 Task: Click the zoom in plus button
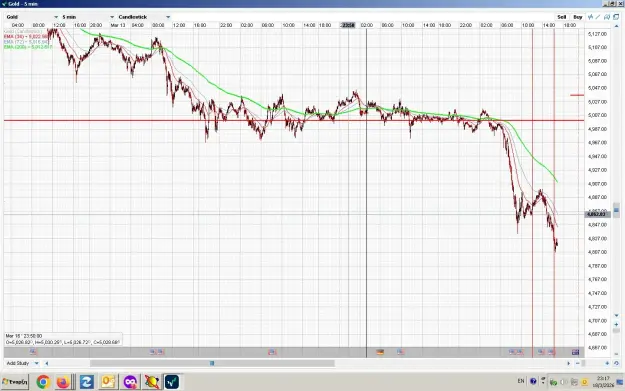click(607, 363)
